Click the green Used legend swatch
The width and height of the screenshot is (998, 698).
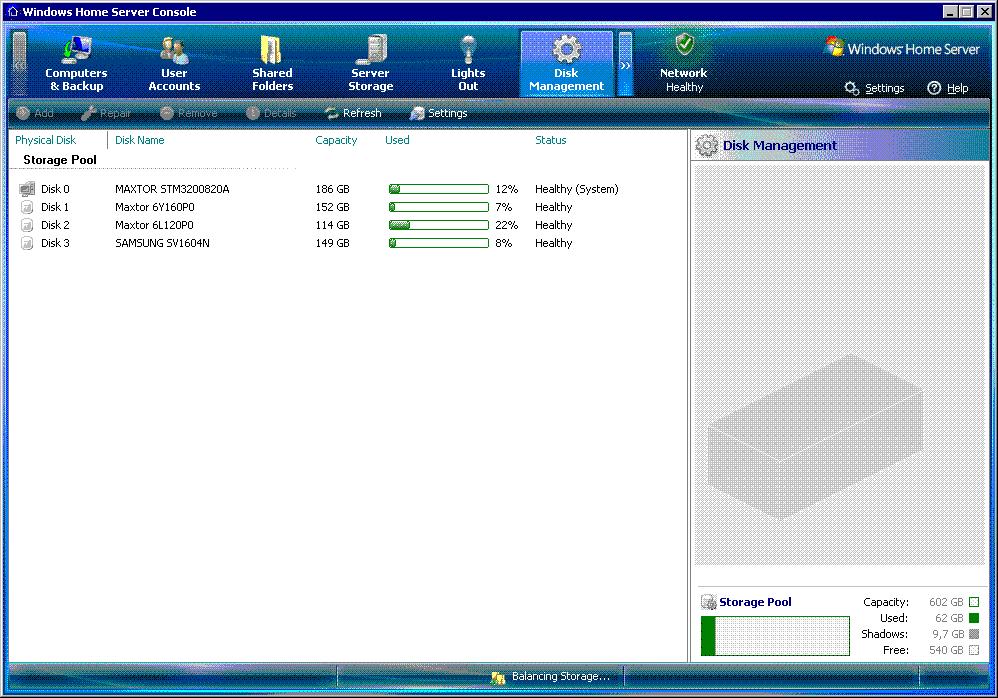[x=974, y=618]
